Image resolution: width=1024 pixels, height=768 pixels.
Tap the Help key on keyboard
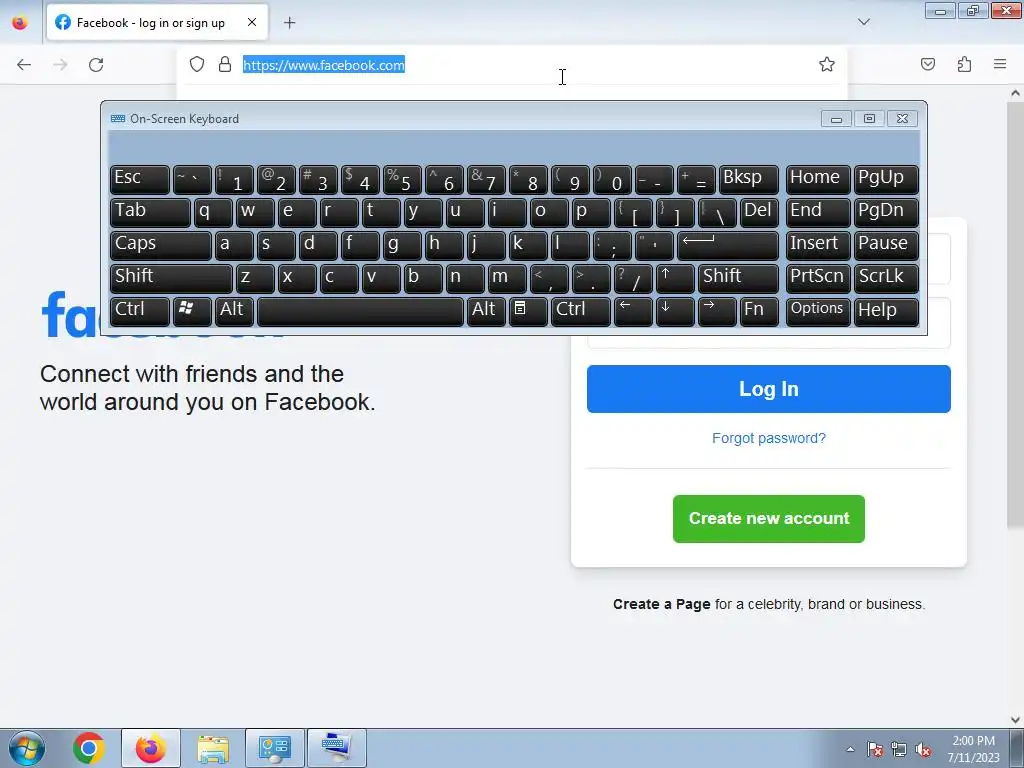pyautogui.click(x=886, y=311)
